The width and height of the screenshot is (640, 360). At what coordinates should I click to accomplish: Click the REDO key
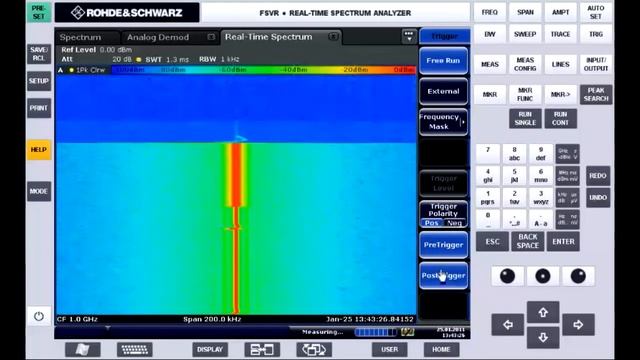click(598, 176)
